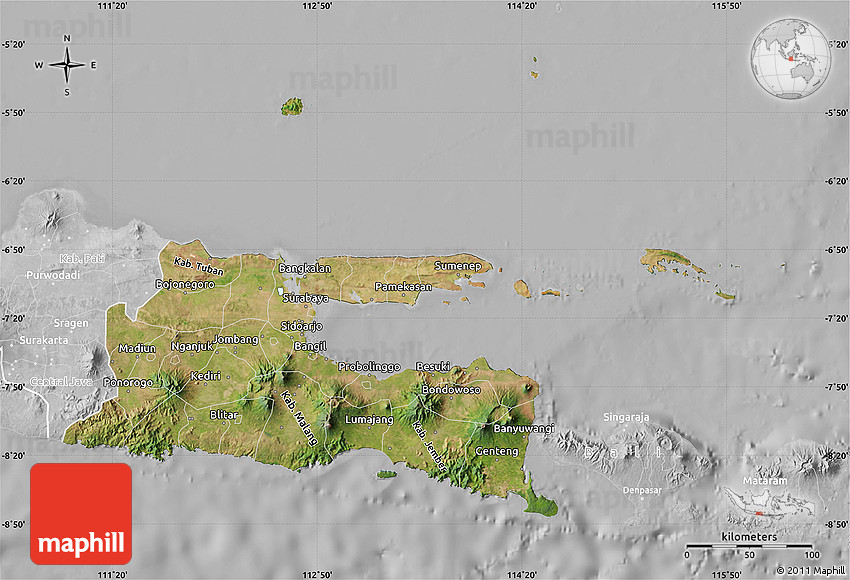Select the Surabaya city label
Image resolution: width=850 pixels, height=580 pixels.
point(306,298)
